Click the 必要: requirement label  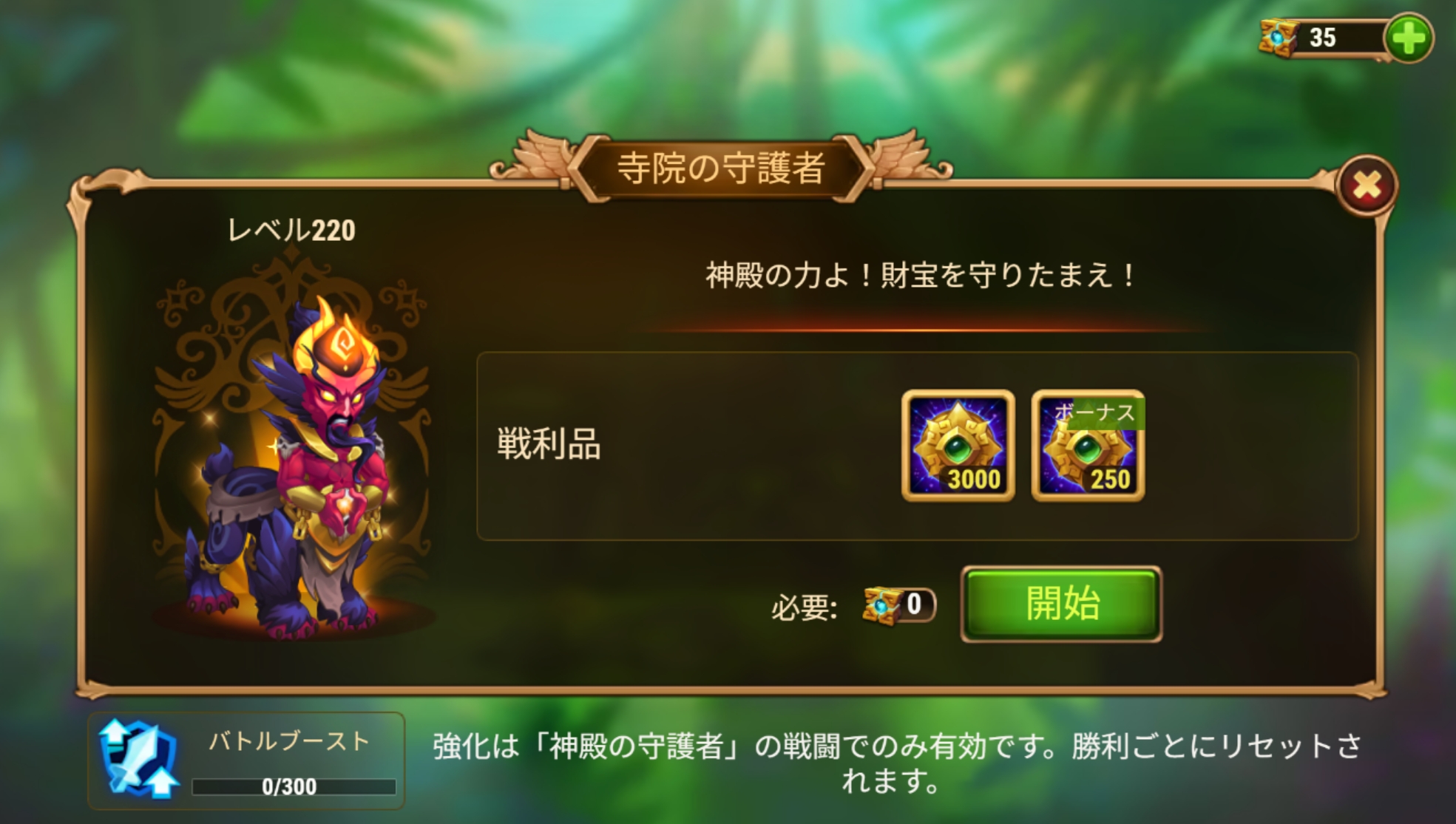pos(805,608)
